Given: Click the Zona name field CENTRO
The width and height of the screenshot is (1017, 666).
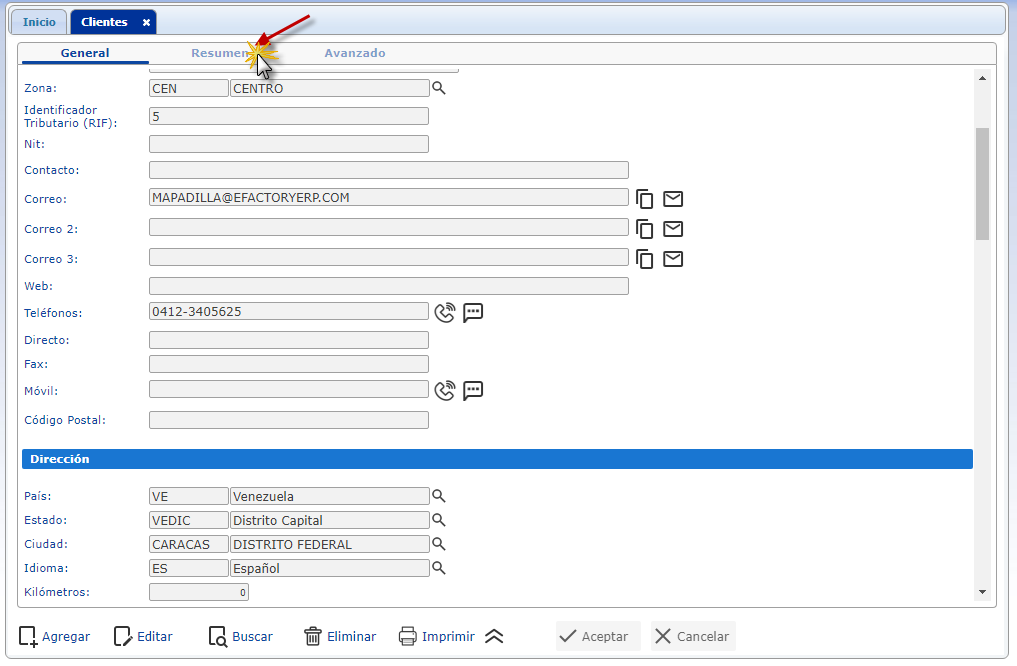Looking at the screenshot, I should coord(329,88).
